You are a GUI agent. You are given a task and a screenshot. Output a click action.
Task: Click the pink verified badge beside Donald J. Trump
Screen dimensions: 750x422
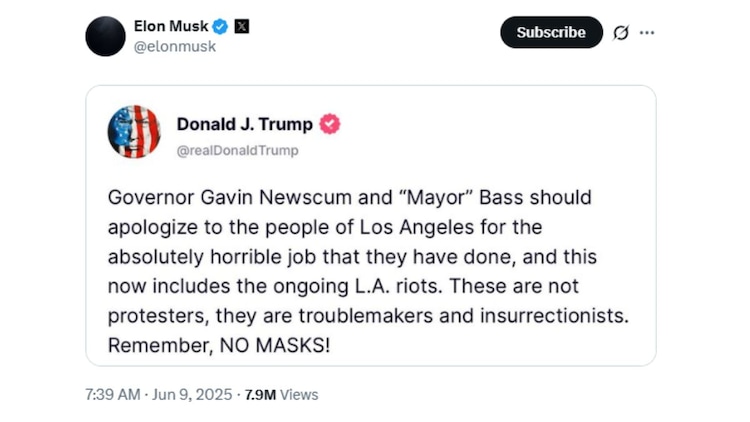coord(329,125)
